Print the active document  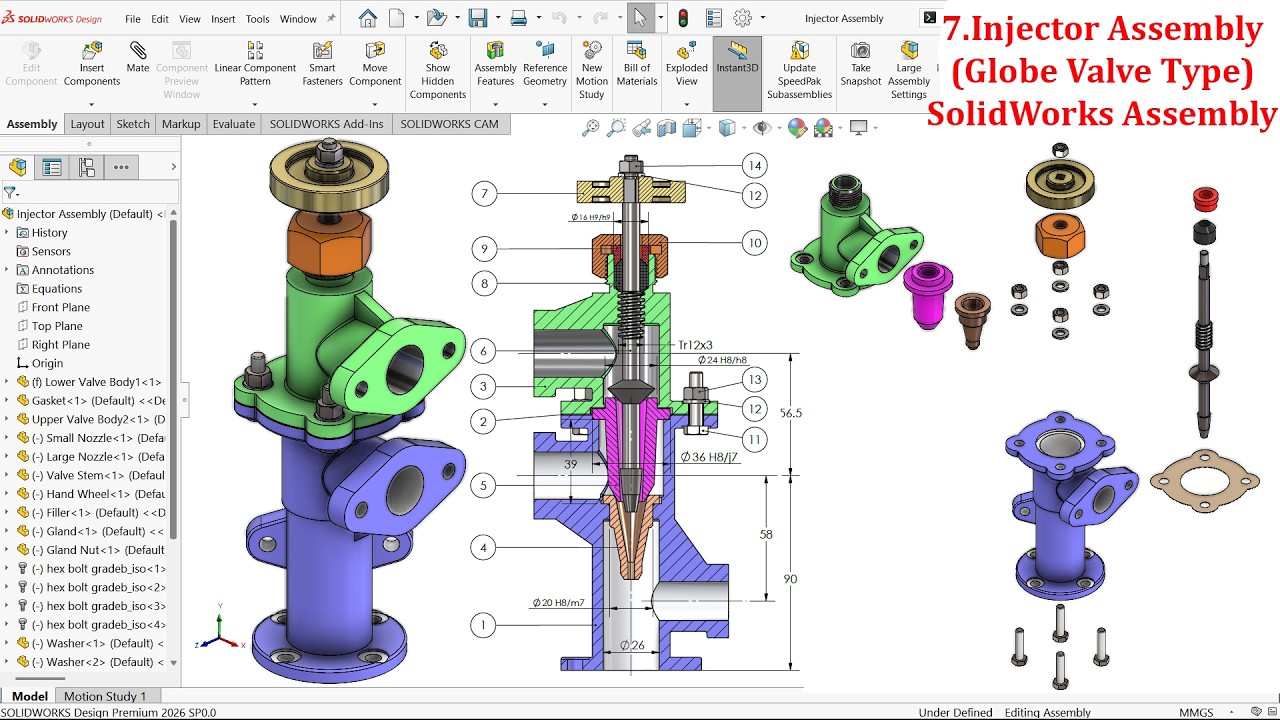click(x=518, y=18)
